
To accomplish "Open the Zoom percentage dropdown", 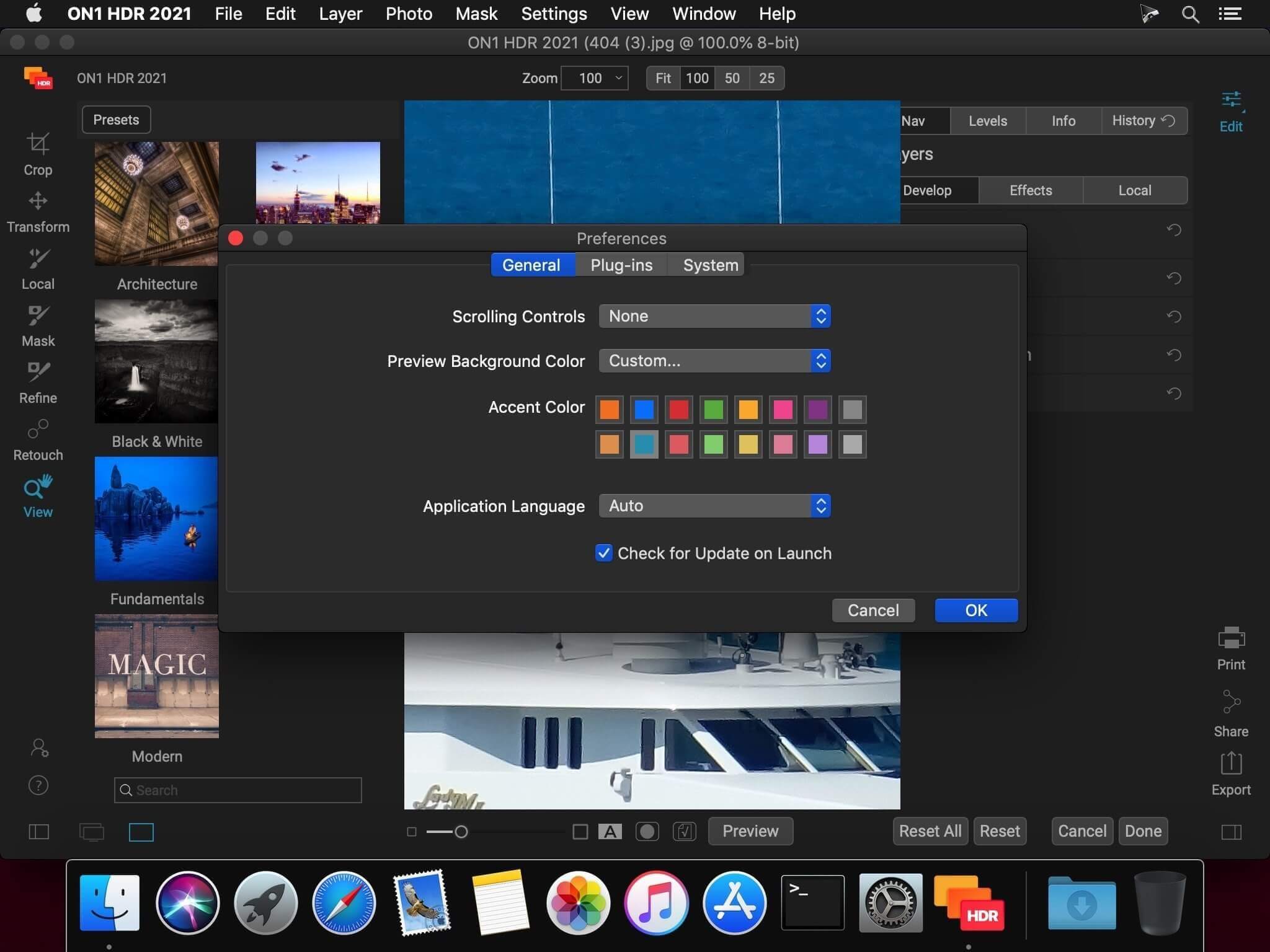I will pyautogui.click(x=595, y=78).
